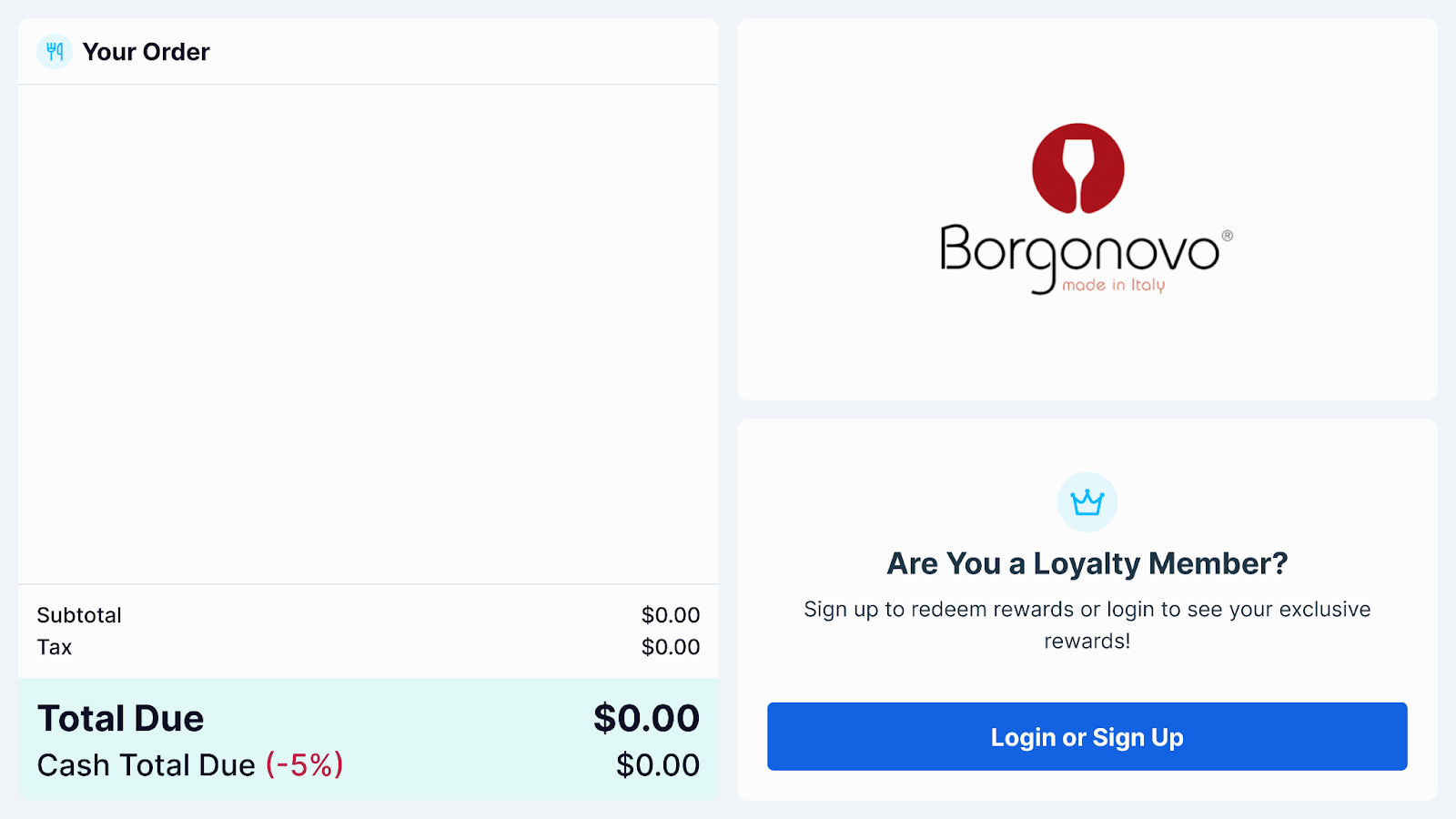Select the Subtotal label
The image size is (1456, 819).
pyautogui.click(x=79, y=615)
